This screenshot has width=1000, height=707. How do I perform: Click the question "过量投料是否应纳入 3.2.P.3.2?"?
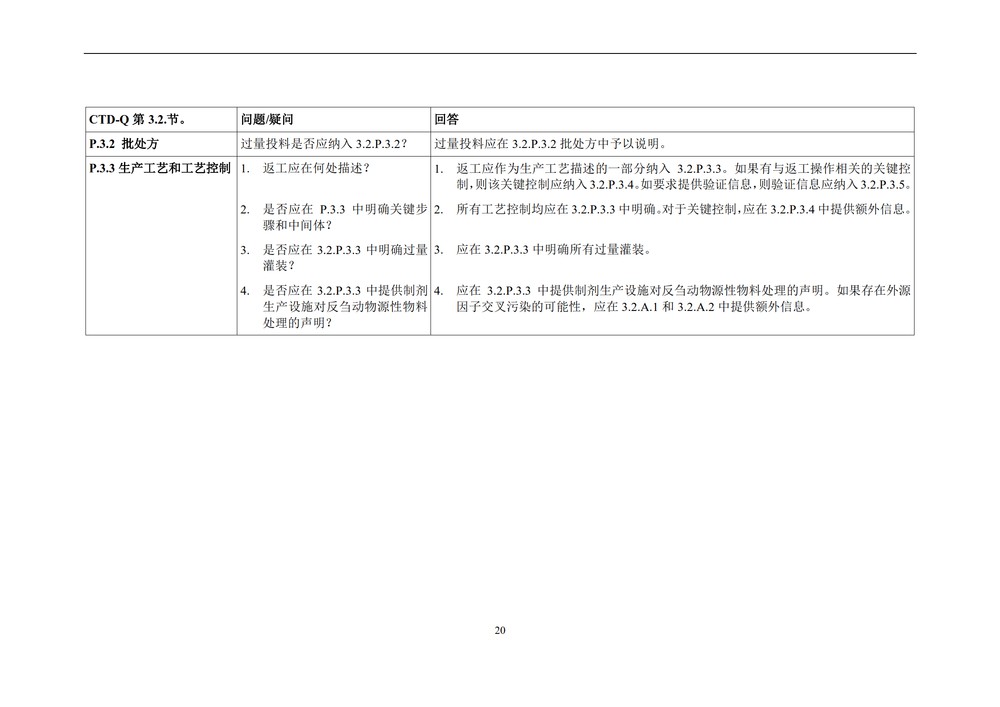tap(324, 144)
